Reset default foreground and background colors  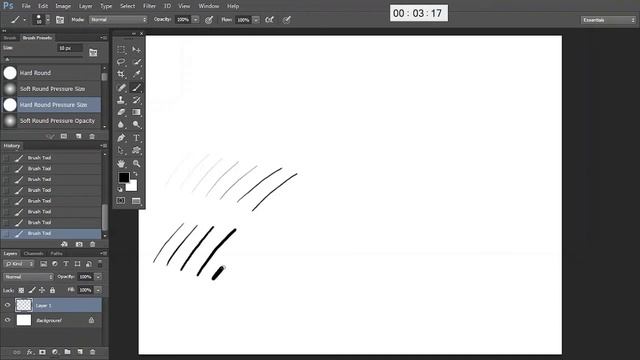click(x=120, y=189)
